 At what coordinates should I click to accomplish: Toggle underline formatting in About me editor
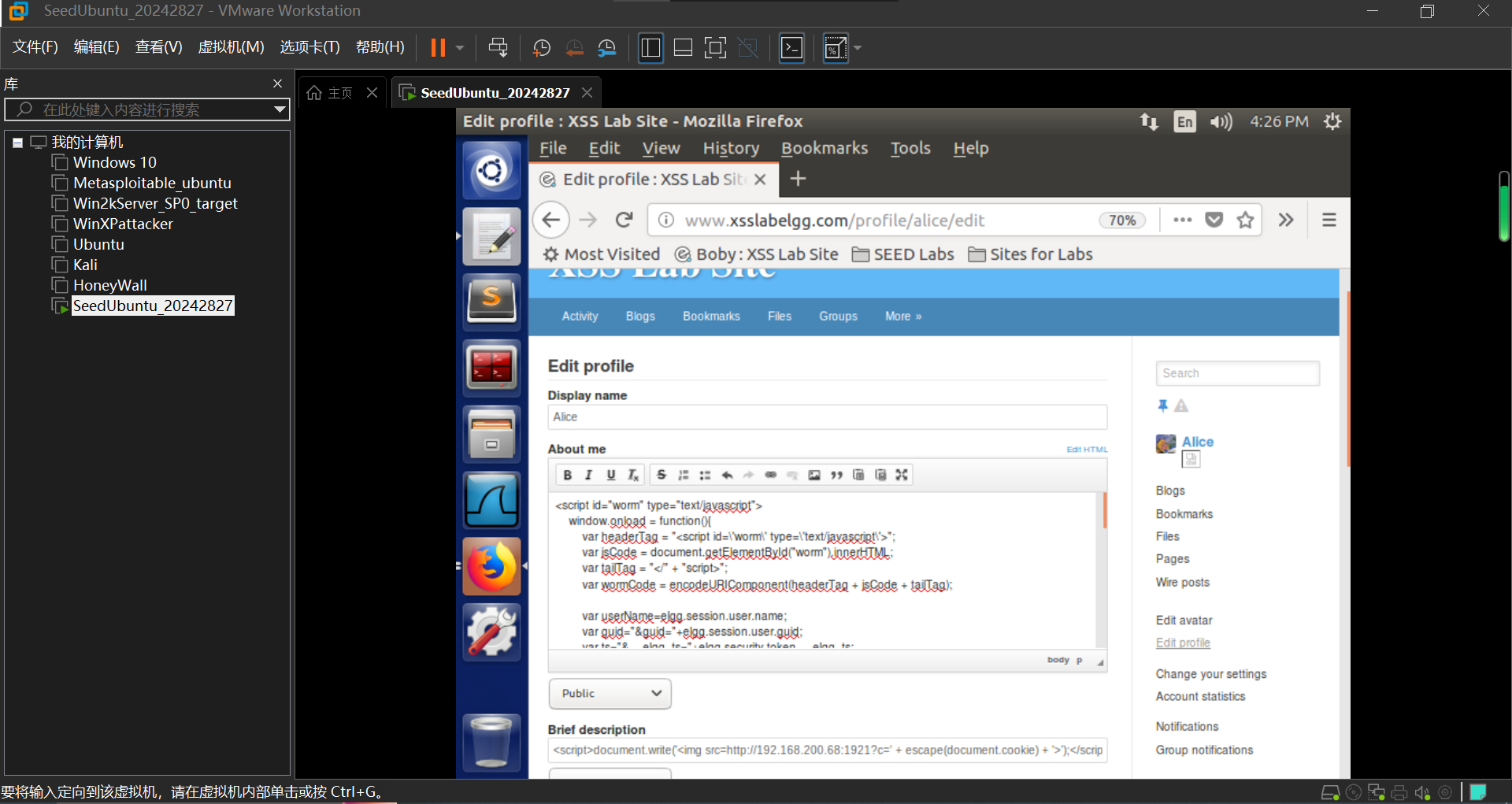click(x=610, y=475)
